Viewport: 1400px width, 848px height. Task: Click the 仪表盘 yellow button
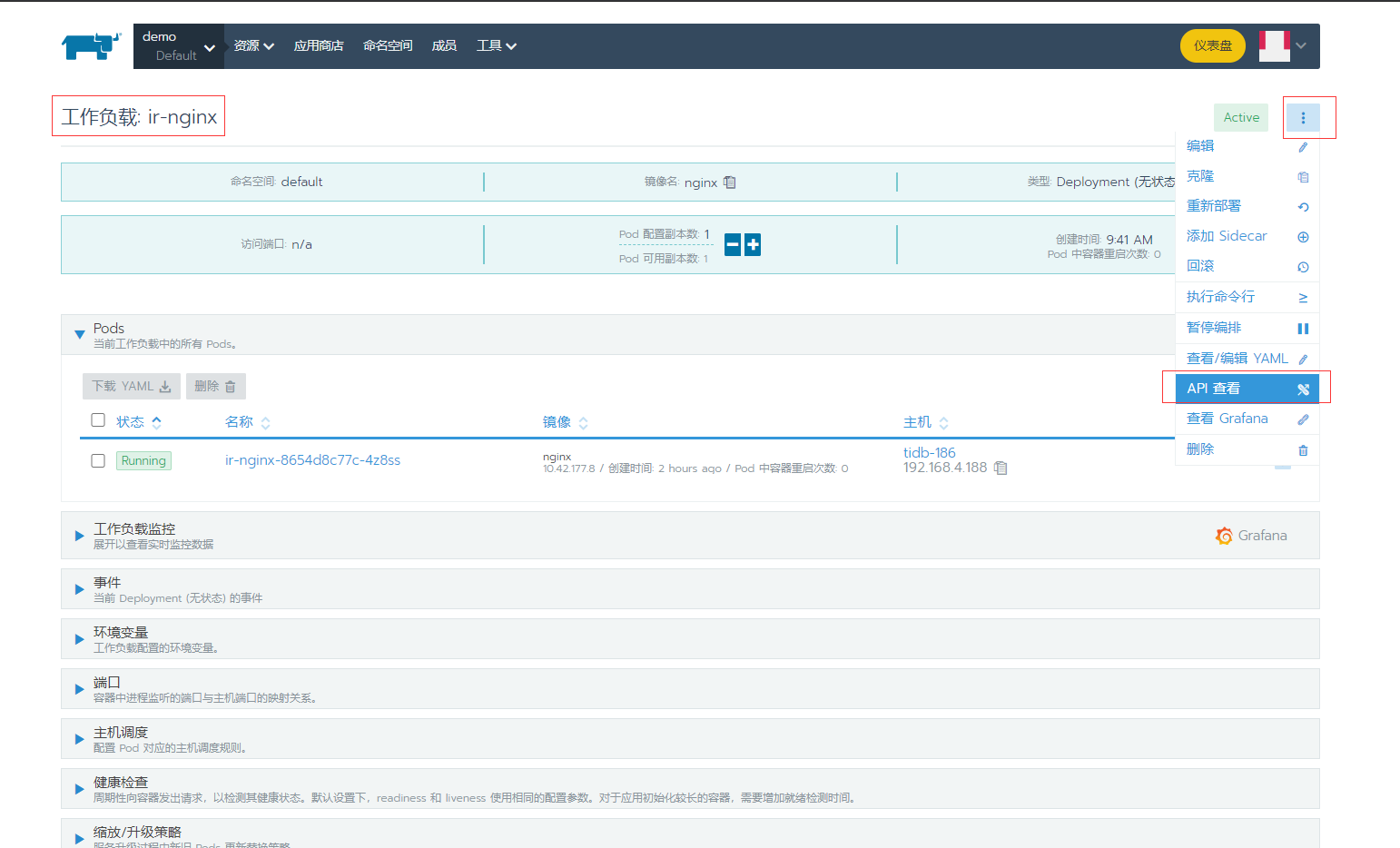pos(1213,45)
